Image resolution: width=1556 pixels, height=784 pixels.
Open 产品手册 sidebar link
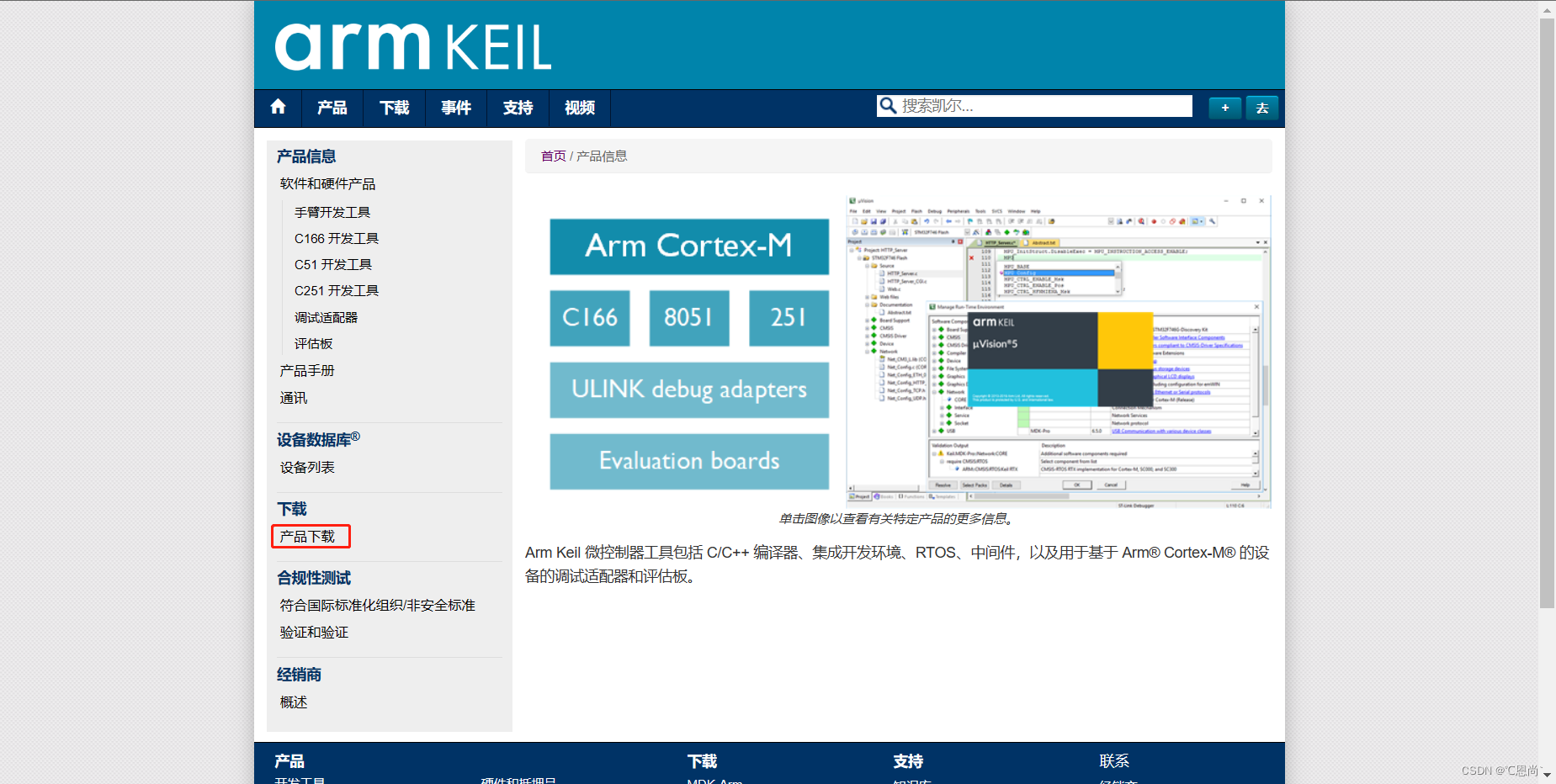307,371
